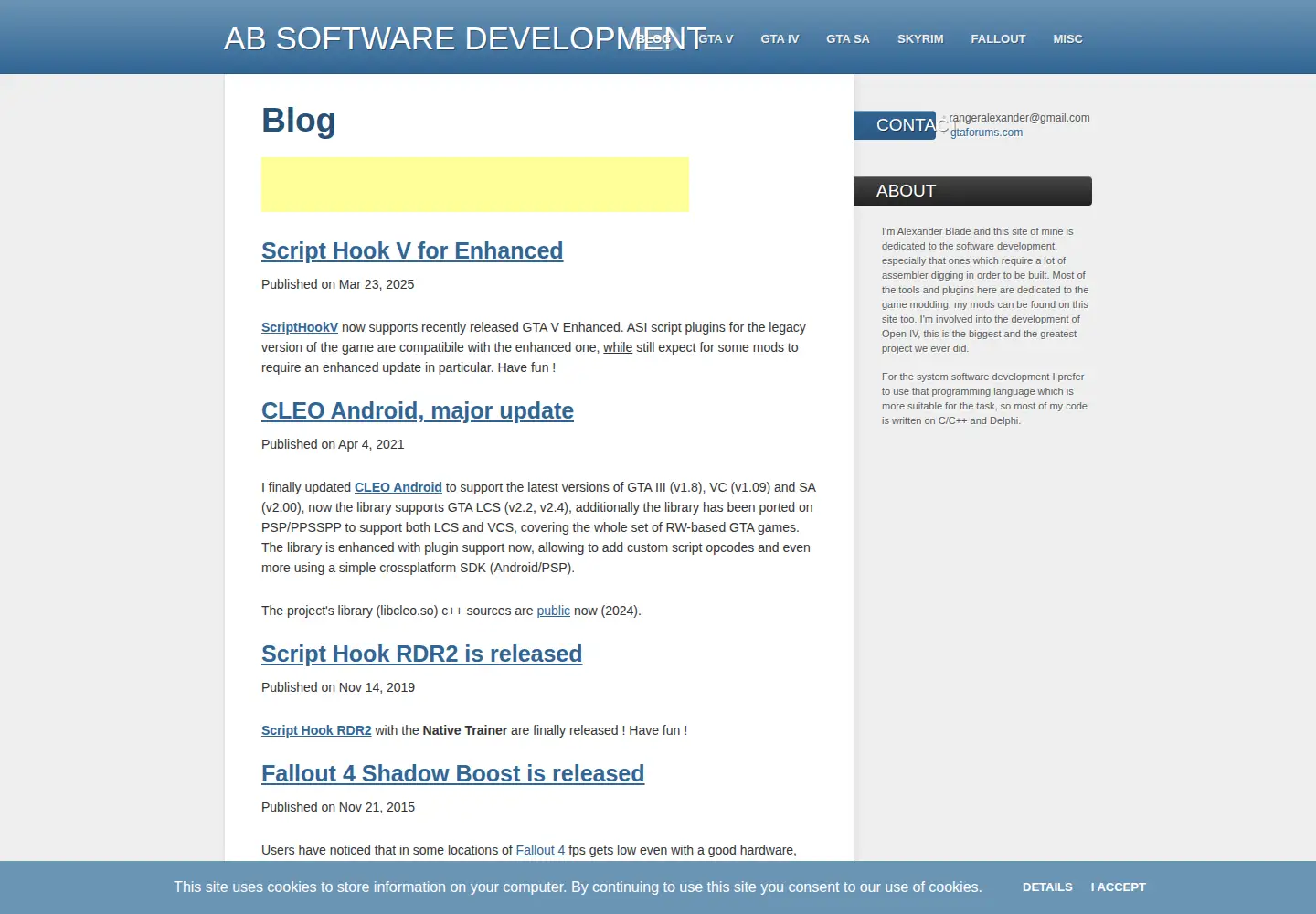The width and height of the screenshot is (1316, 914).
Task: Open the public sources link
Action: pos(553,611)
